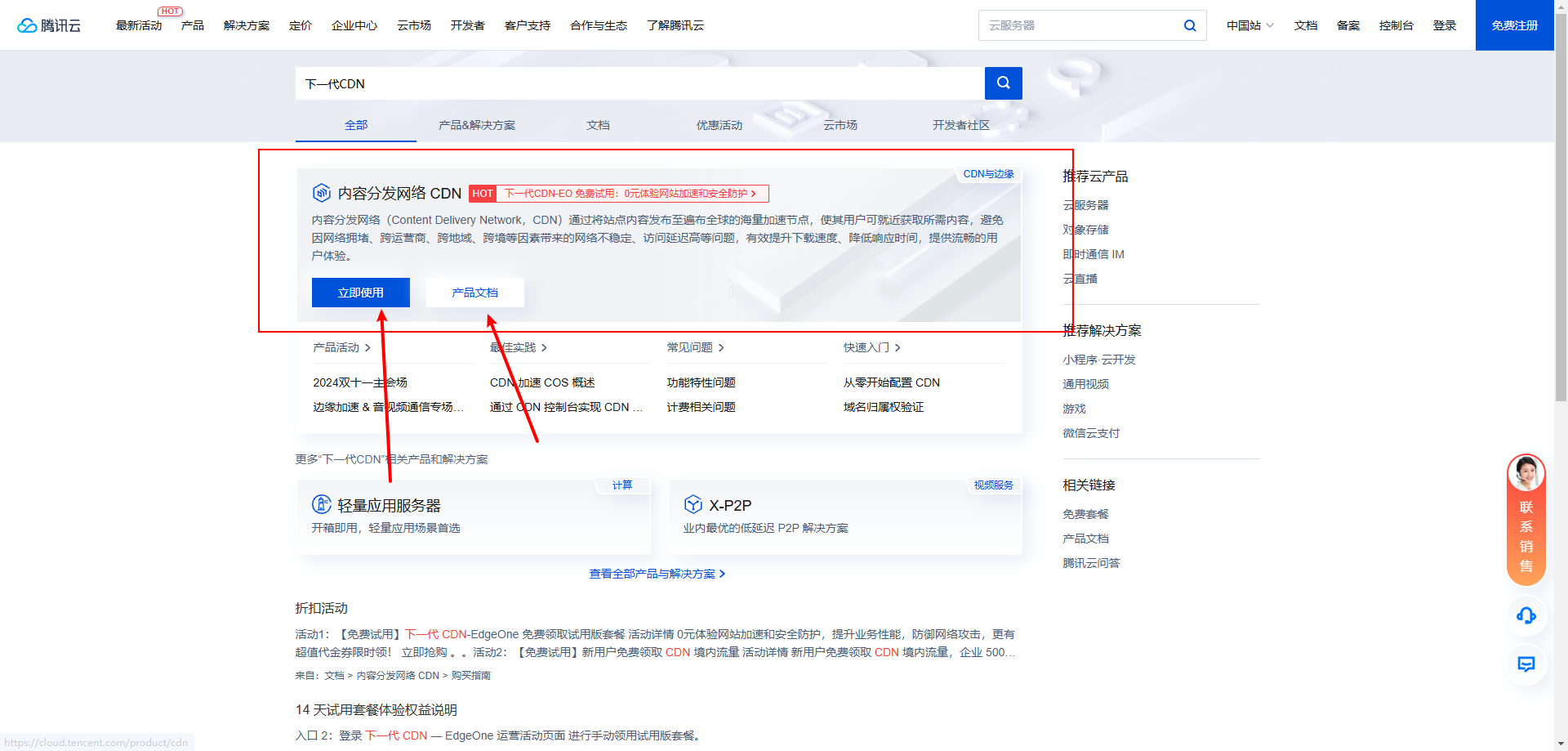This screenshot has width=1568, height=751.
Task: Click the top navigation search magnifier icon
Action: coord(1190,25)
